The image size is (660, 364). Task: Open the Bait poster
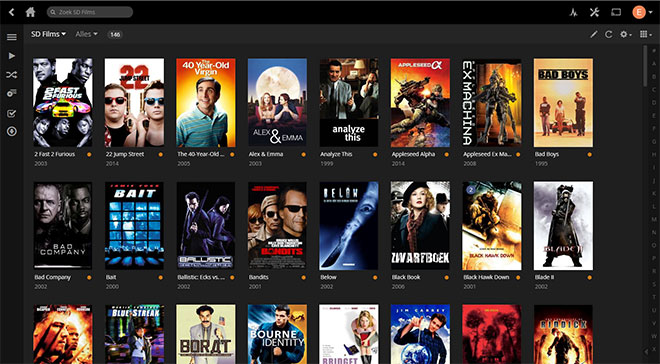pos(134,226)
